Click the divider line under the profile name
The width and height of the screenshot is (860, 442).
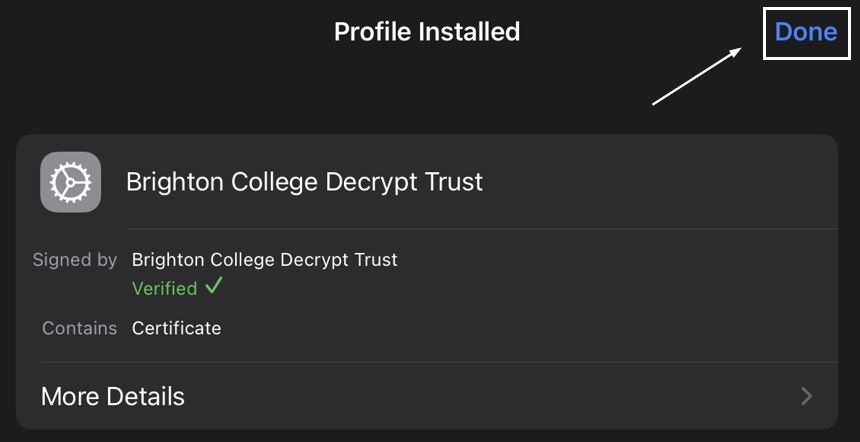(482, 228)
